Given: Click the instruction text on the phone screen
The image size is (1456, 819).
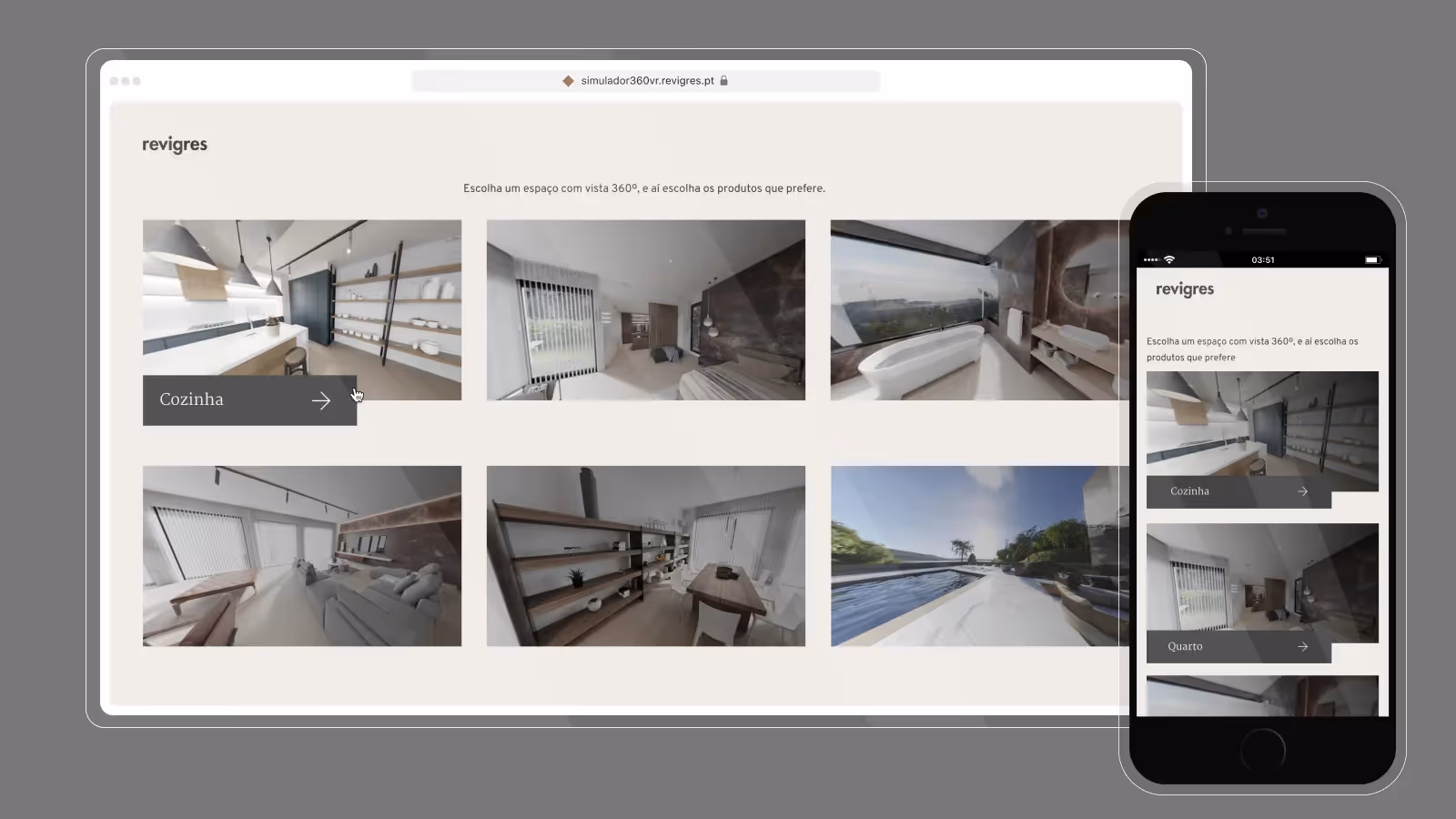Looking at the screenshot, I should point(1252,349).
